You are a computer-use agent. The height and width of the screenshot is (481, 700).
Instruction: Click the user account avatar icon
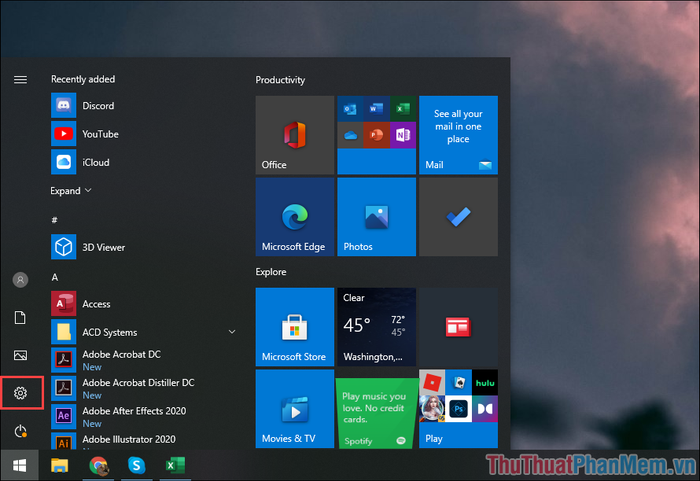pos(20,280)
